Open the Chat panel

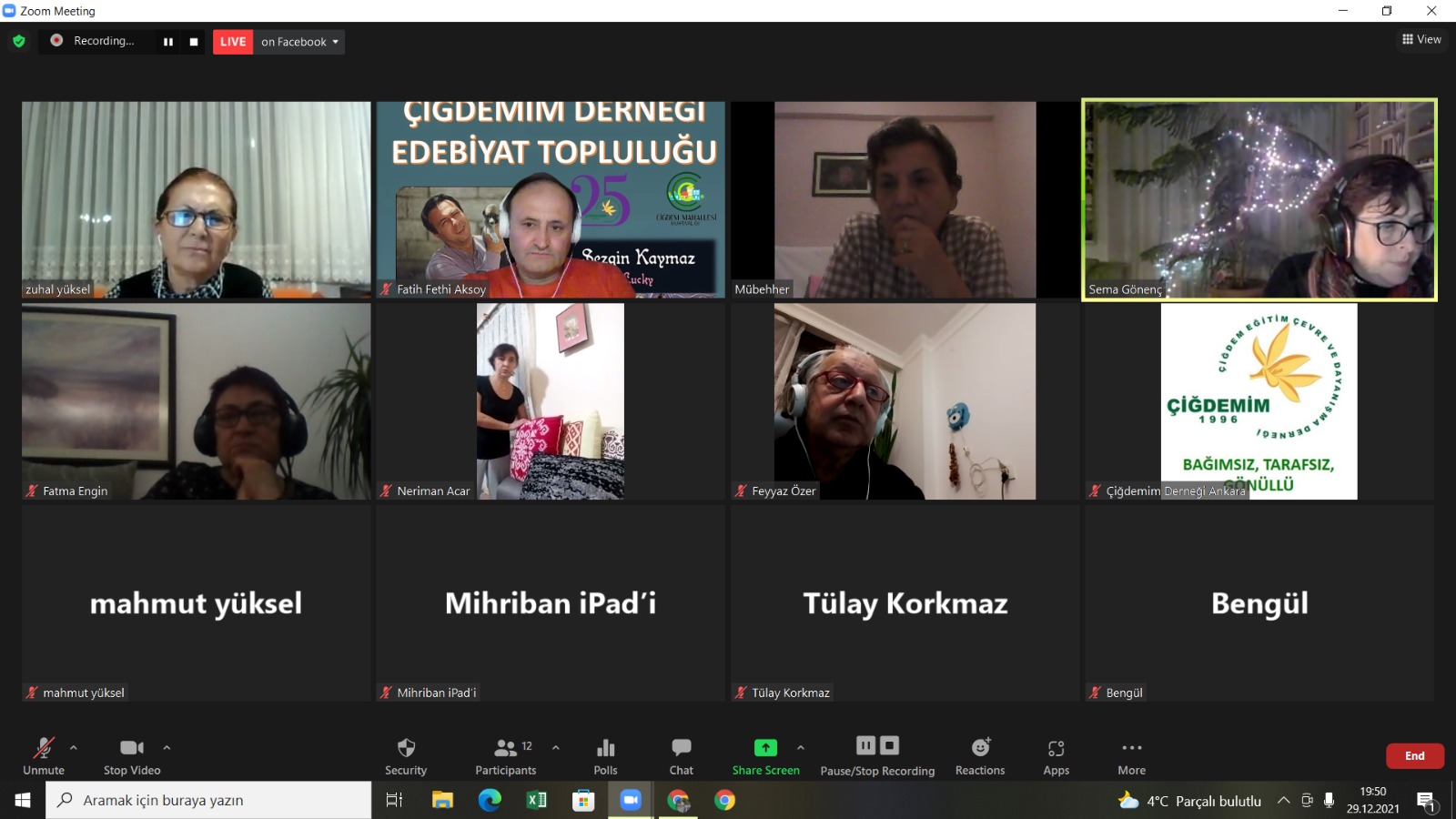pyautogui.click(x=682, y=756)
